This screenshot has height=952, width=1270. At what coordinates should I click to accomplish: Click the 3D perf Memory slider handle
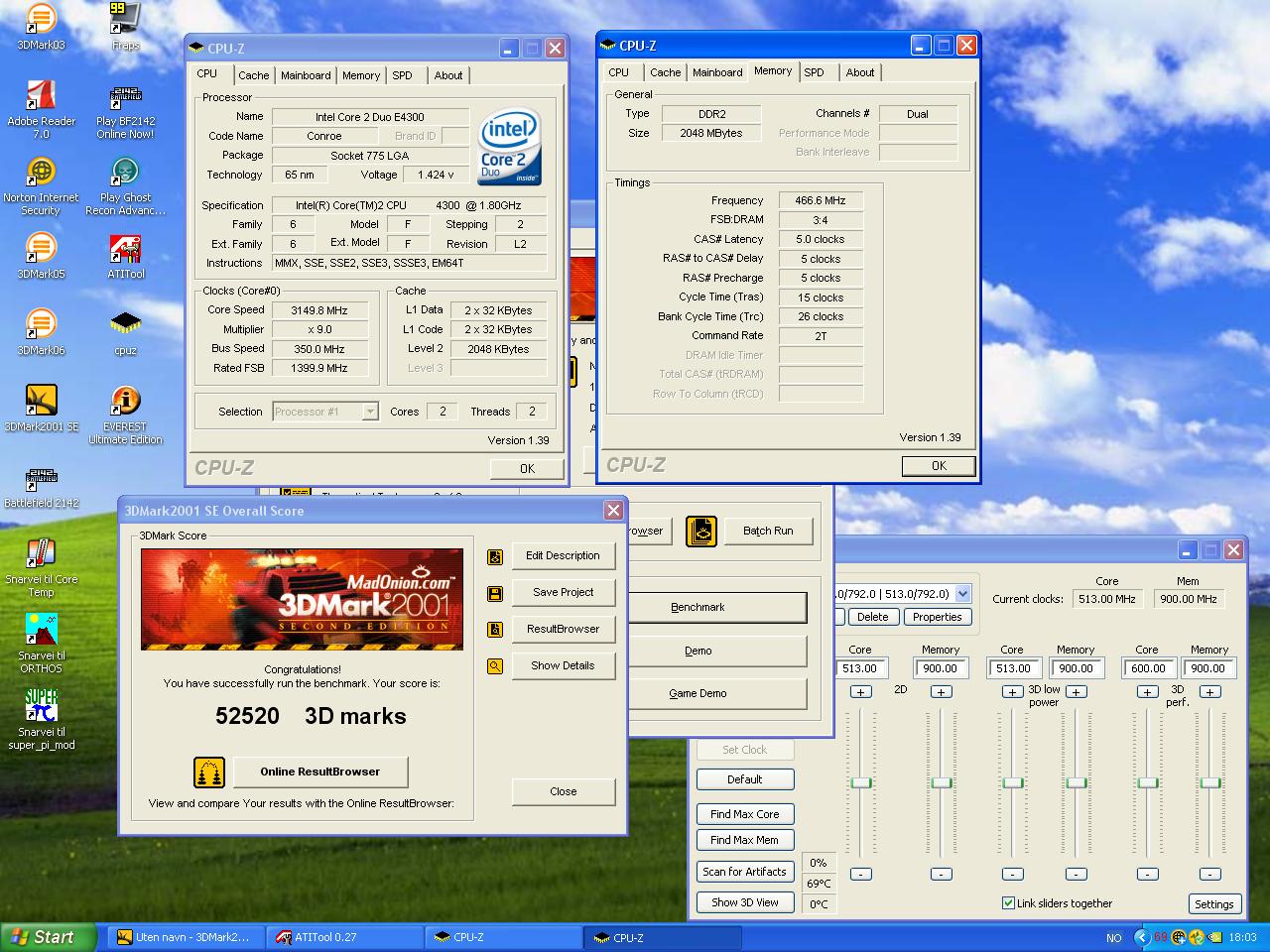coord(1209,783)
